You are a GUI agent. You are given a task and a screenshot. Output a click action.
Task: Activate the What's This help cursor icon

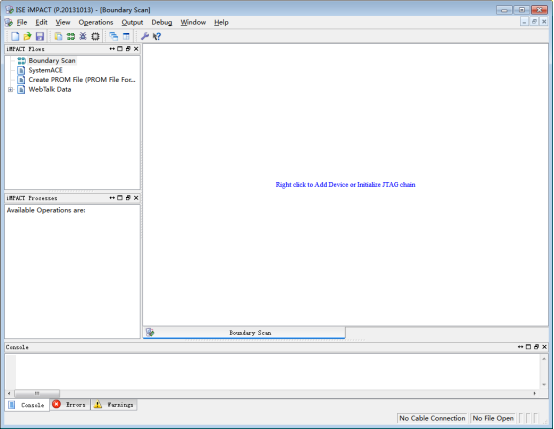pos(157,36)
